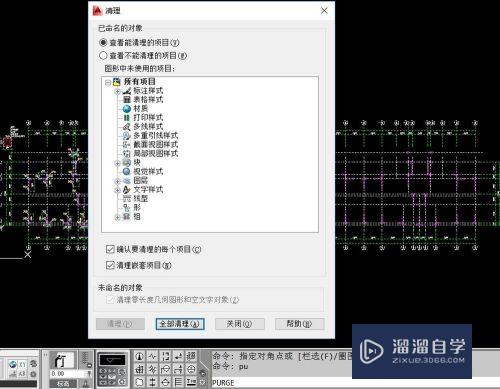Screen dimensions: 500x389
Task: Click the black preview display in view panel
Action: pyautogui.click(x=113, y=360)
